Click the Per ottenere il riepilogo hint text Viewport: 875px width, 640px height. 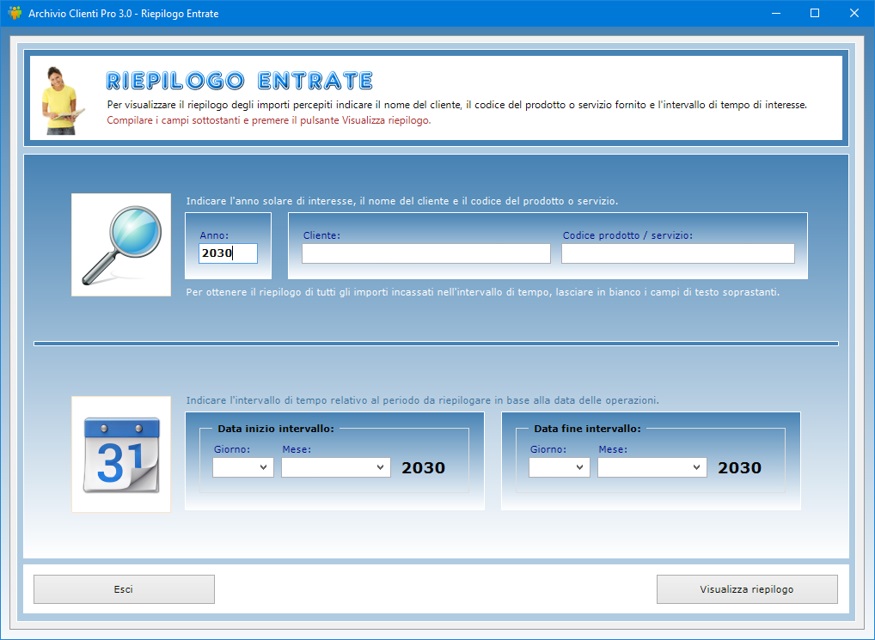click(483, 292)
